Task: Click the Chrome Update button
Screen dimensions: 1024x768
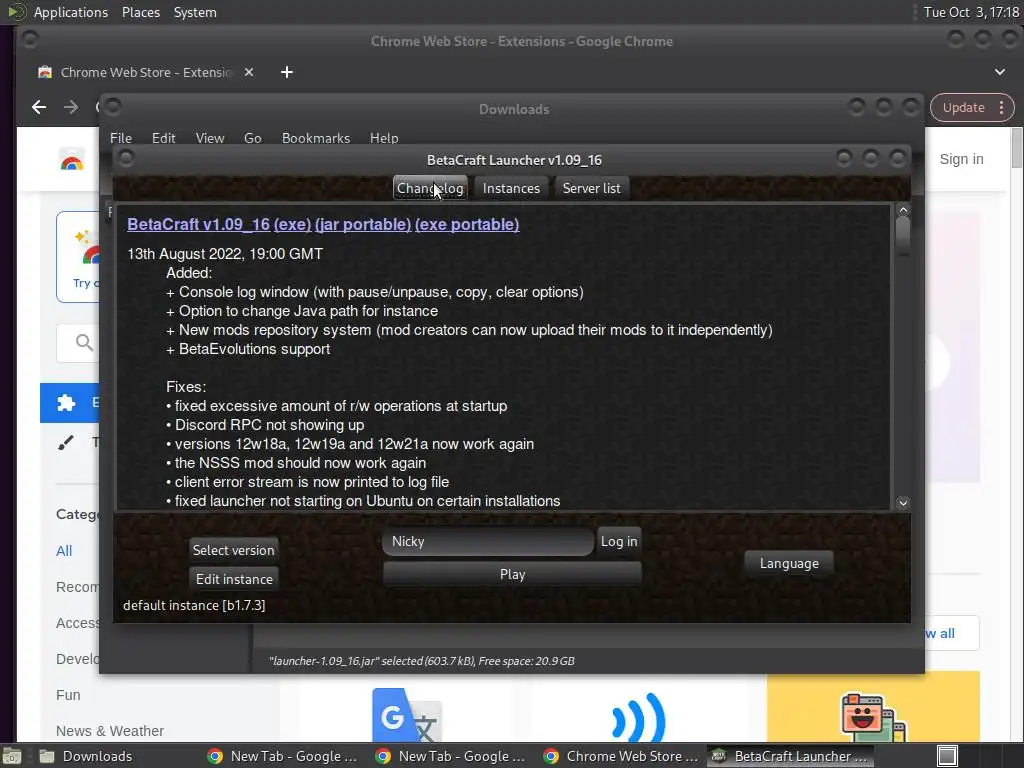Action: point(963,108)
